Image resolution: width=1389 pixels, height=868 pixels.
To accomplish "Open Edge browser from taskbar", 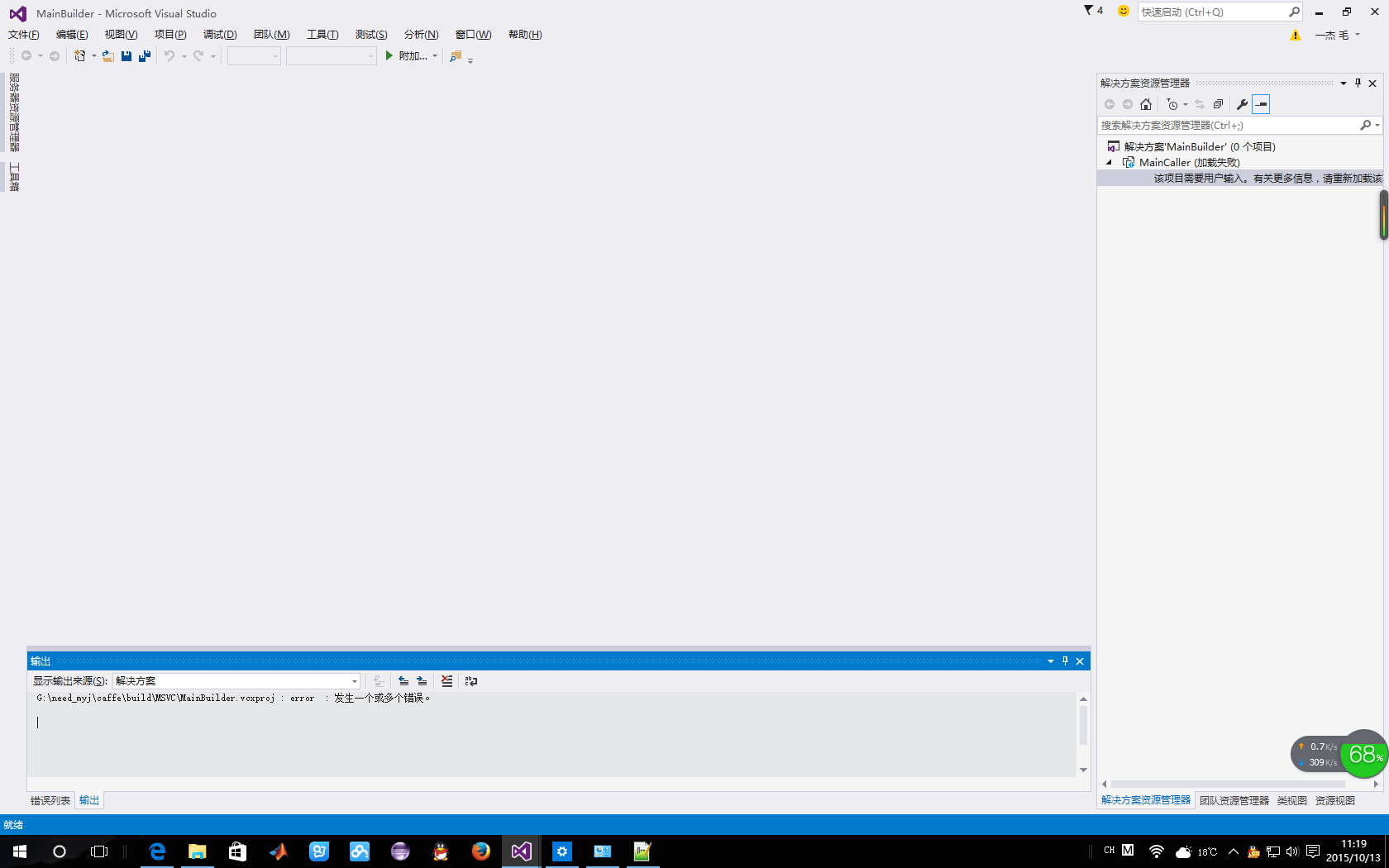I will 157,851.
